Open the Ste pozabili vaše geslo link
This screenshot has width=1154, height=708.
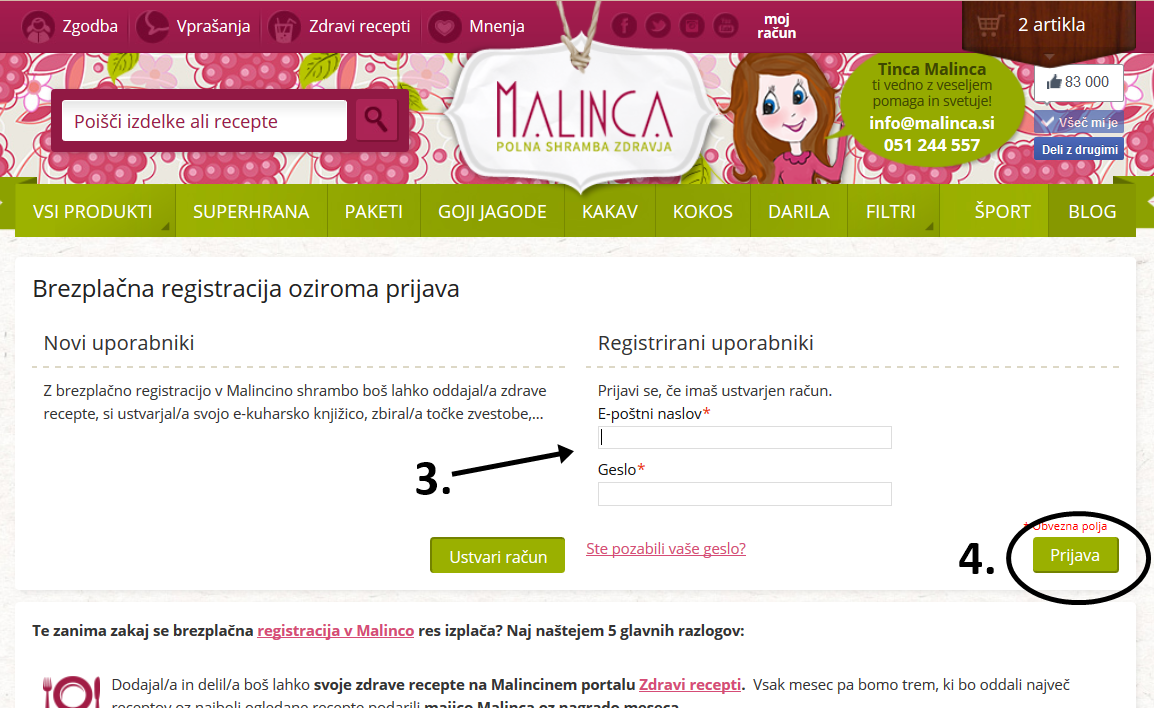click(666, 548)
